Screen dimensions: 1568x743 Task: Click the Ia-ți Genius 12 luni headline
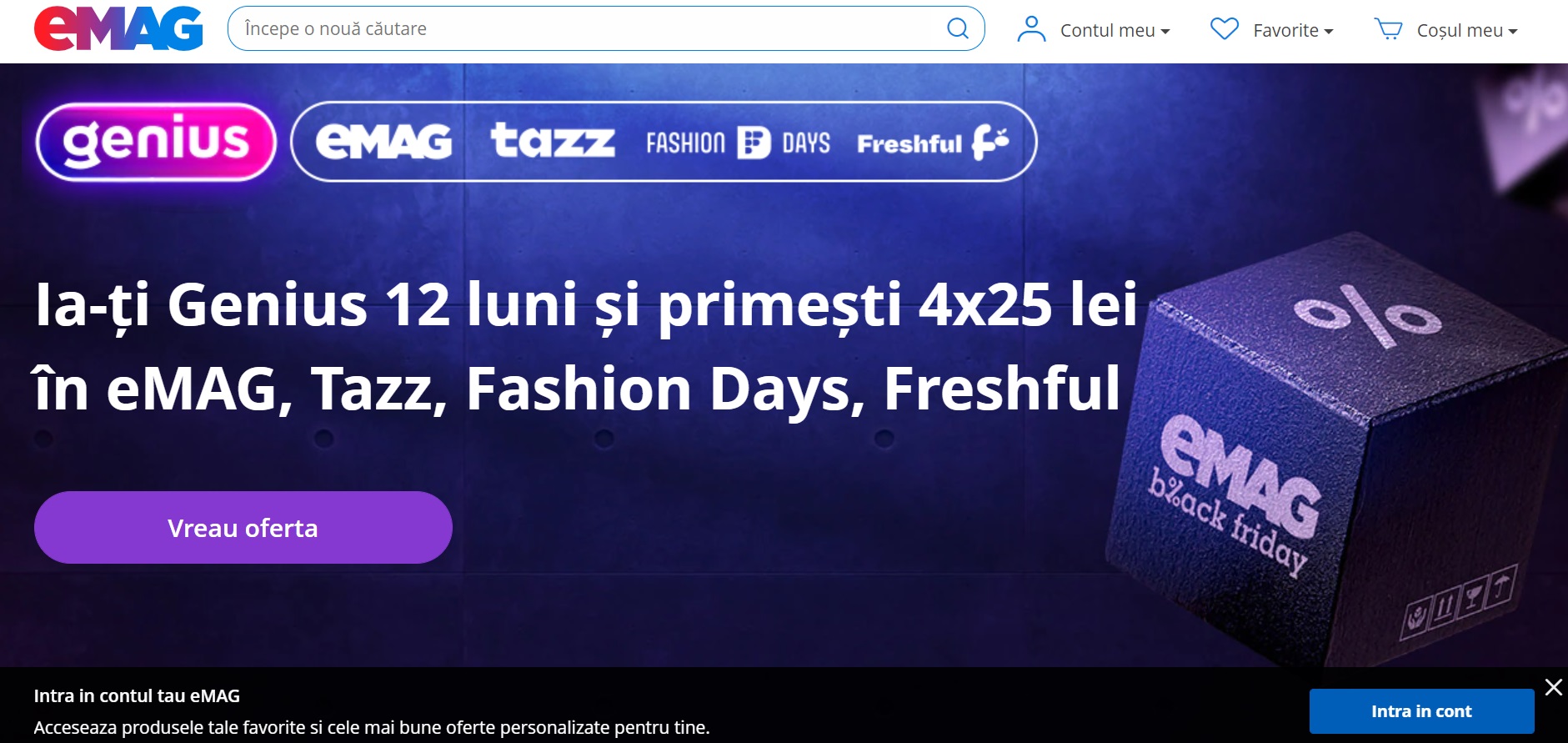(586, 346)
